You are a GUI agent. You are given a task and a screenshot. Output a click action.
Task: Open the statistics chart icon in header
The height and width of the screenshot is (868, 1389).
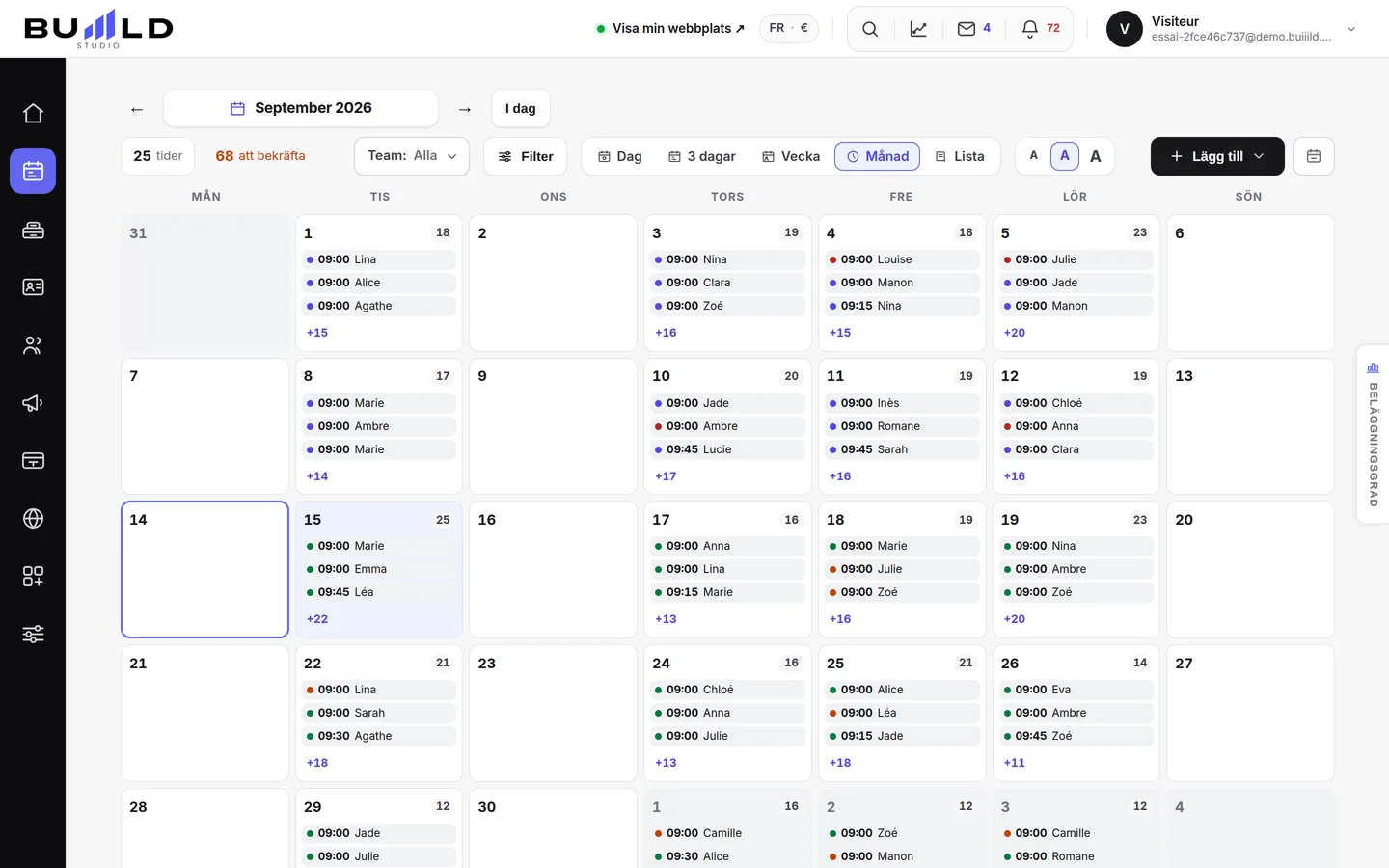(918, 29)
